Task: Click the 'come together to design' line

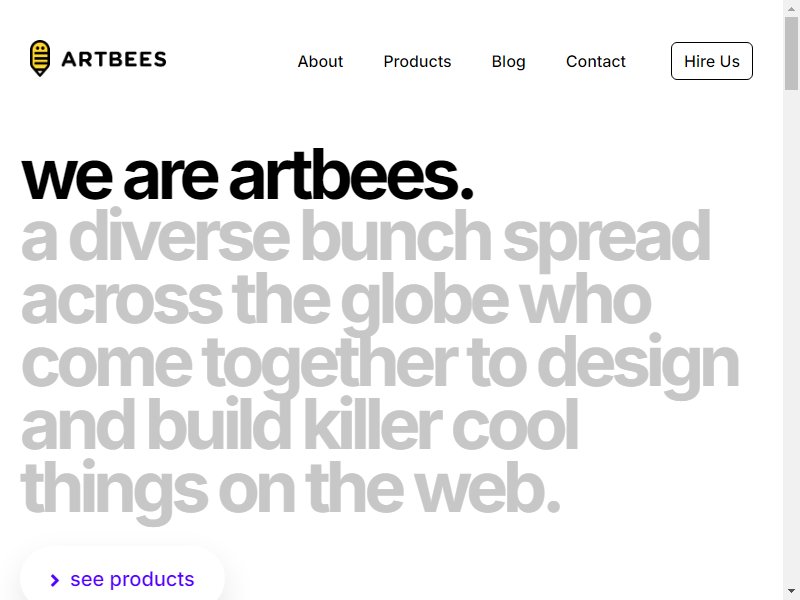Action: [380, 364]
